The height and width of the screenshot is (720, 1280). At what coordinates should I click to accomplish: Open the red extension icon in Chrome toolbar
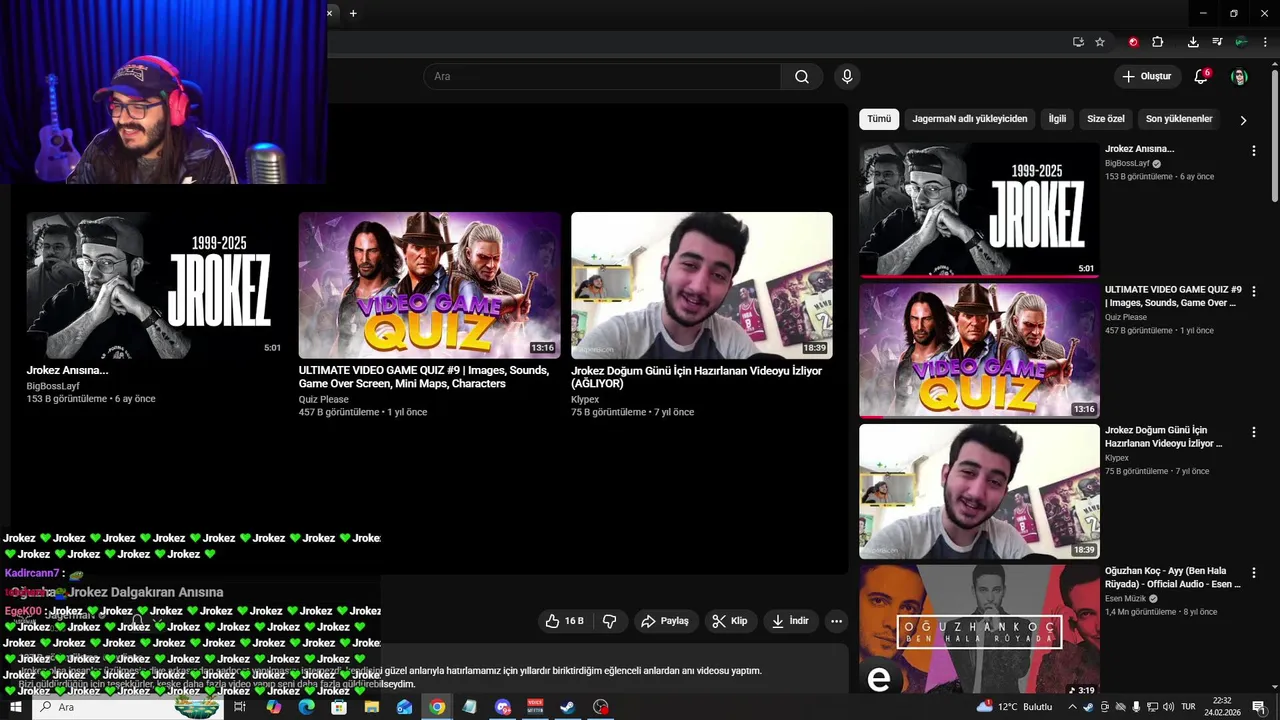[x=1133, y=42]
